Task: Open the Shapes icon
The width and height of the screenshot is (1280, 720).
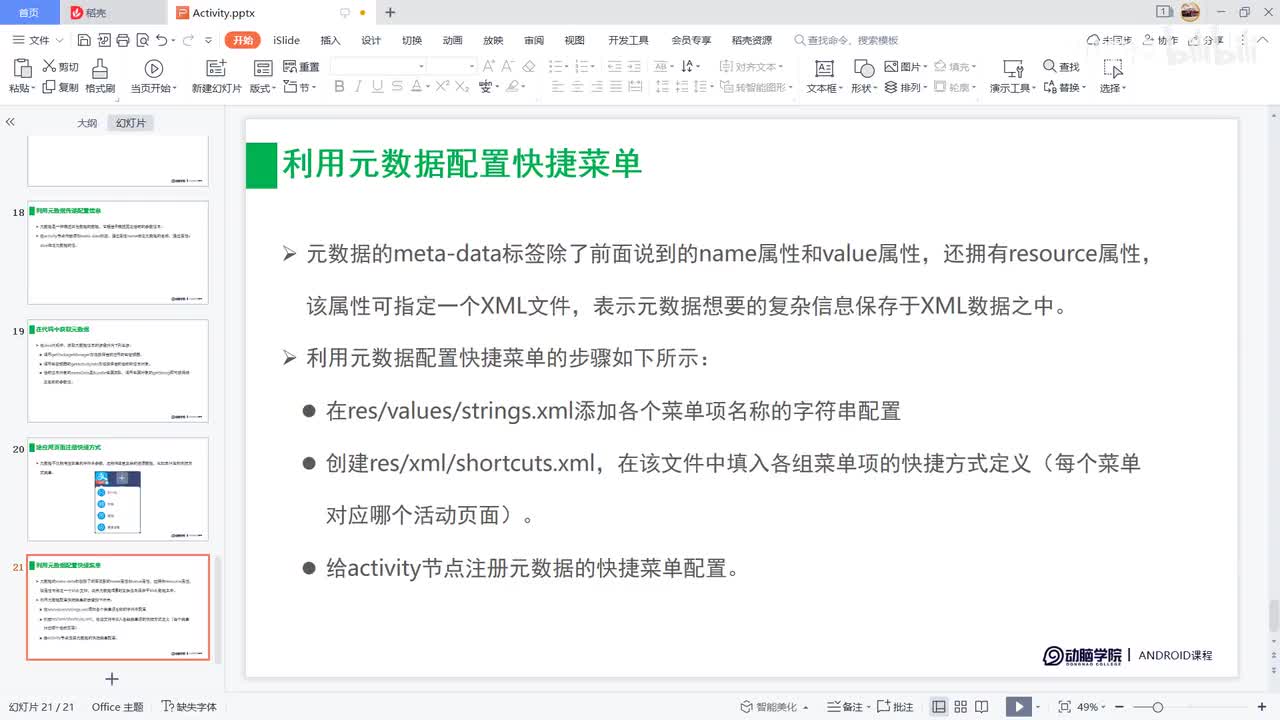Action: point(864,68)
